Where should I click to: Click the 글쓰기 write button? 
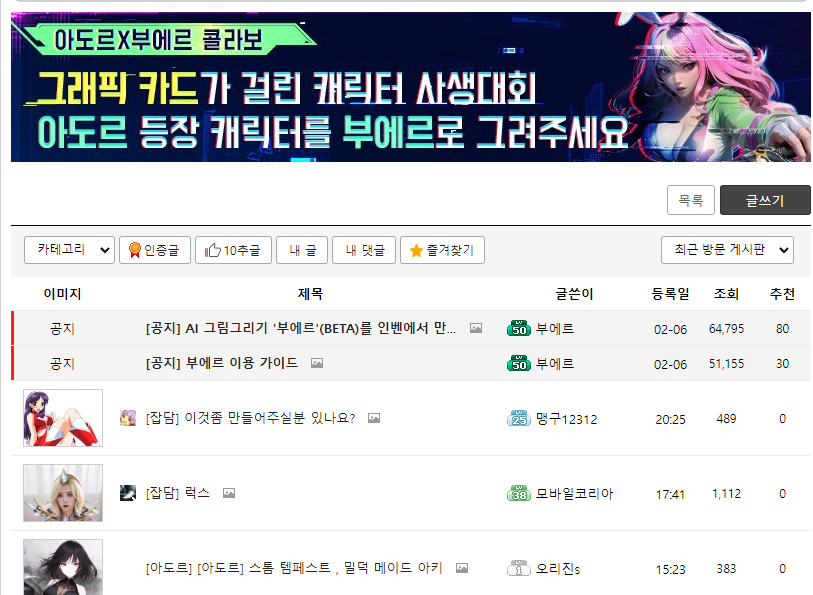[765, 200]
